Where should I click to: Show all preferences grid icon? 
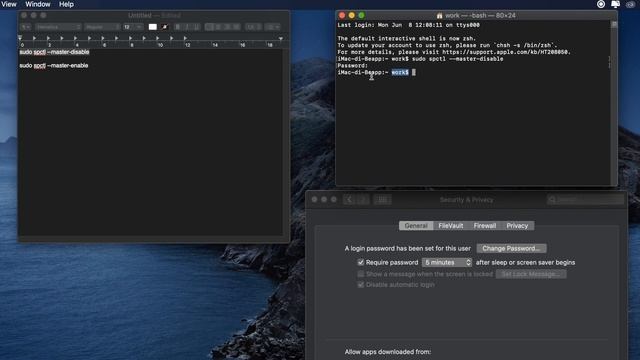coord(382,200)
